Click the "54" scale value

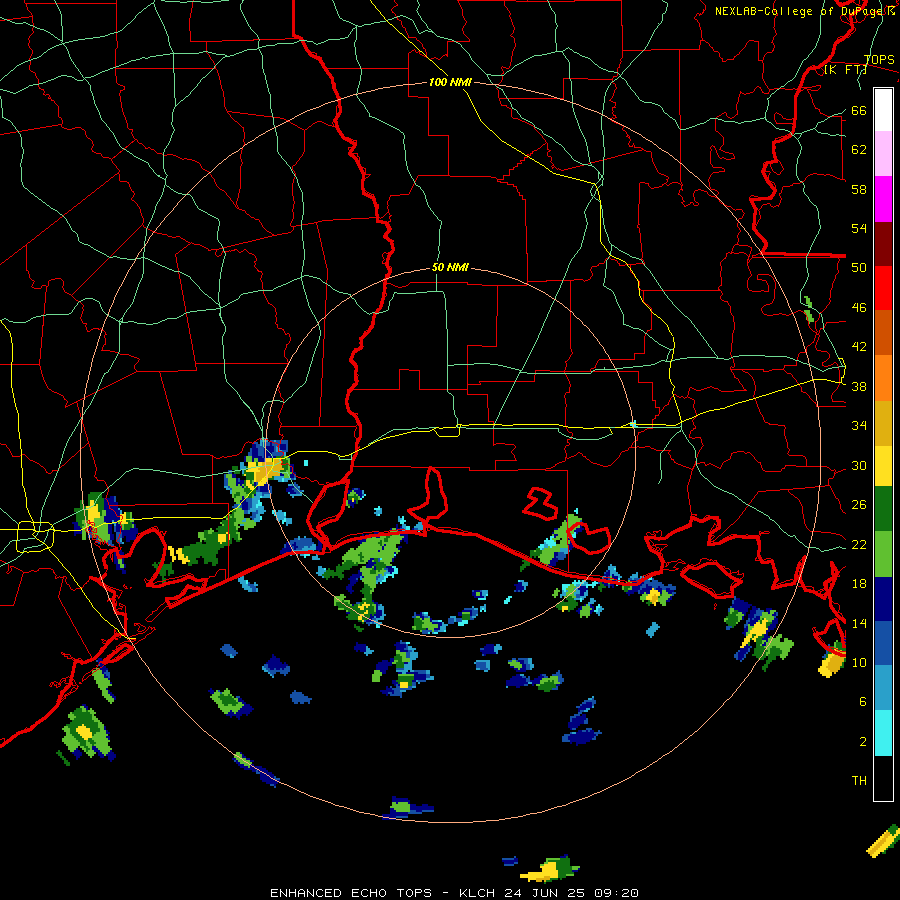859,228
